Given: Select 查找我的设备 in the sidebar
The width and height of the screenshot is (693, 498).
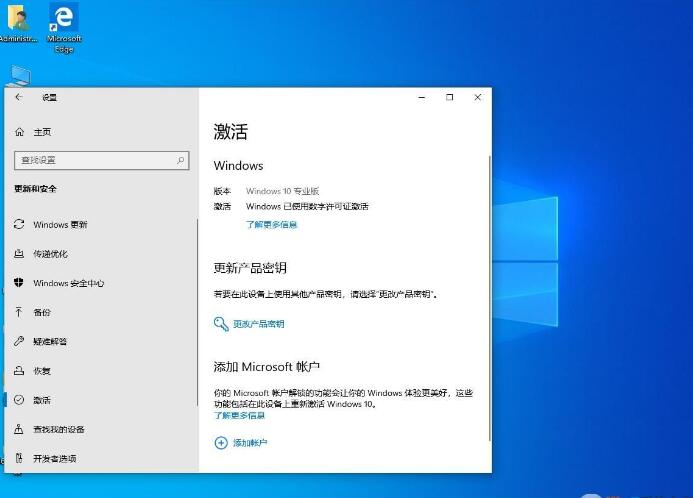Looking at the screenshot, I should [102, 429].
